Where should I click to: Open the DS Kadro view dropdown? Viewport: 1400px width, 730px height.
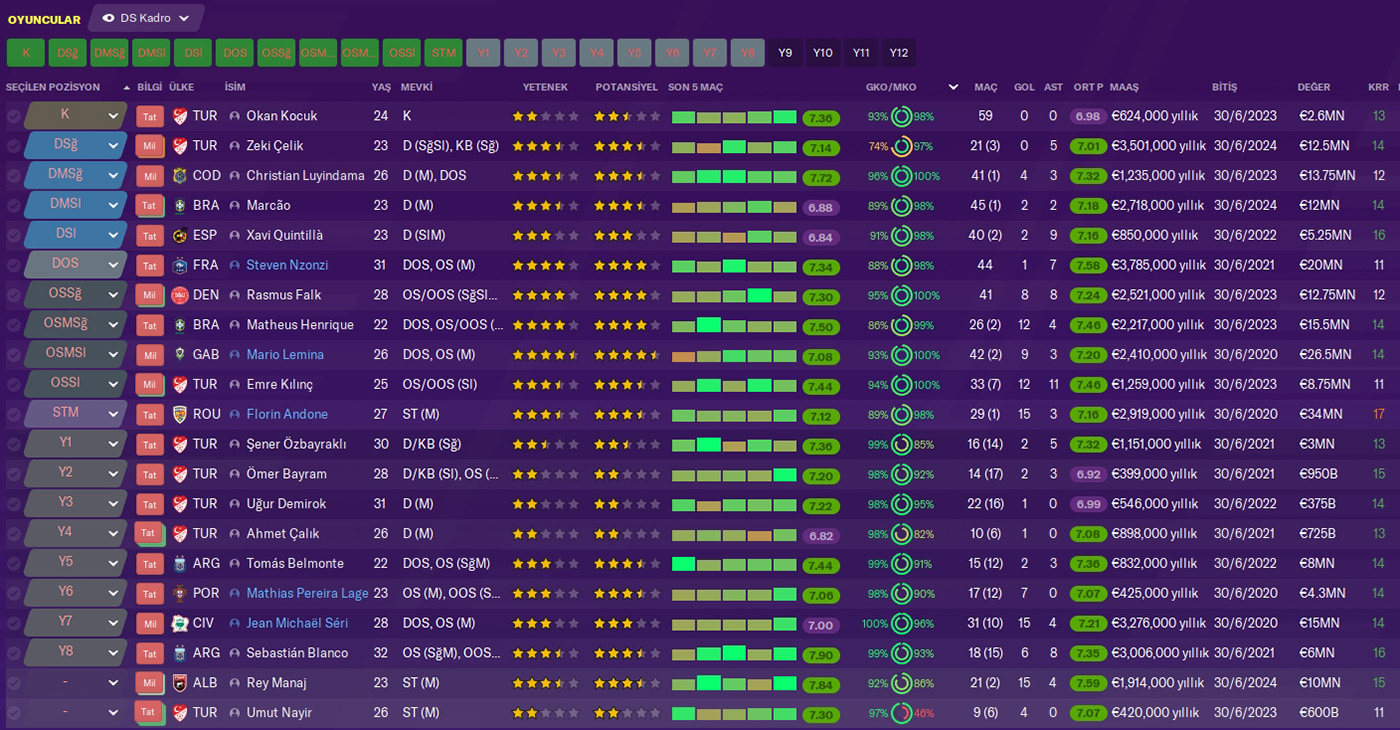coord(146,18)
